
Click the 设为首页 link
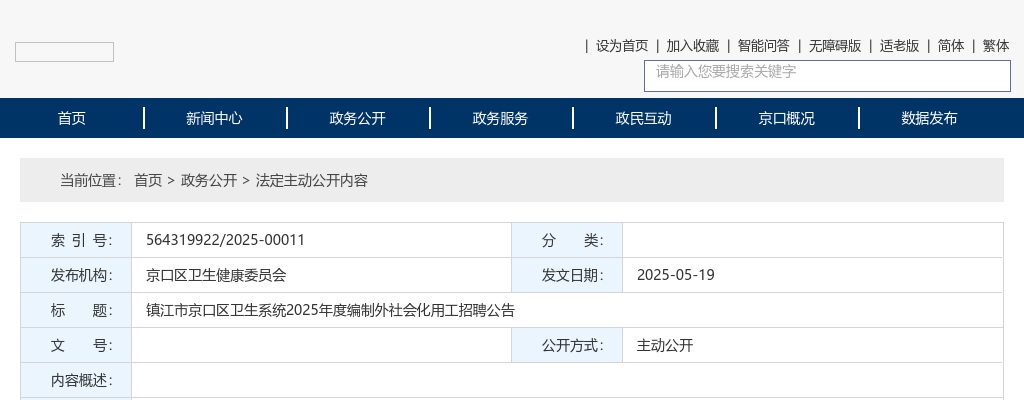click(x=622, y=46)
